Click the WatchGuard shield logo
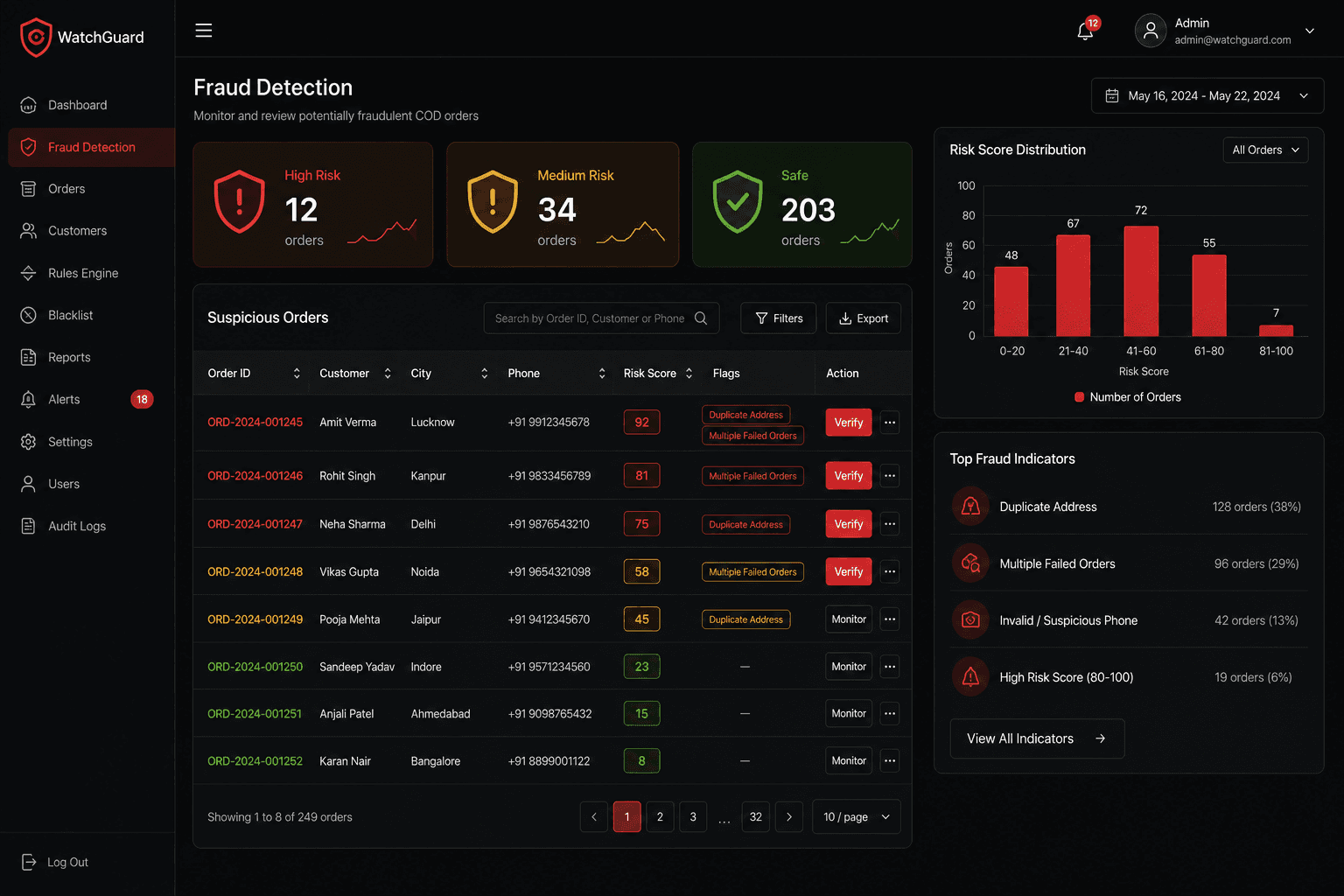 pyautogui.click(x=36, y=37)
